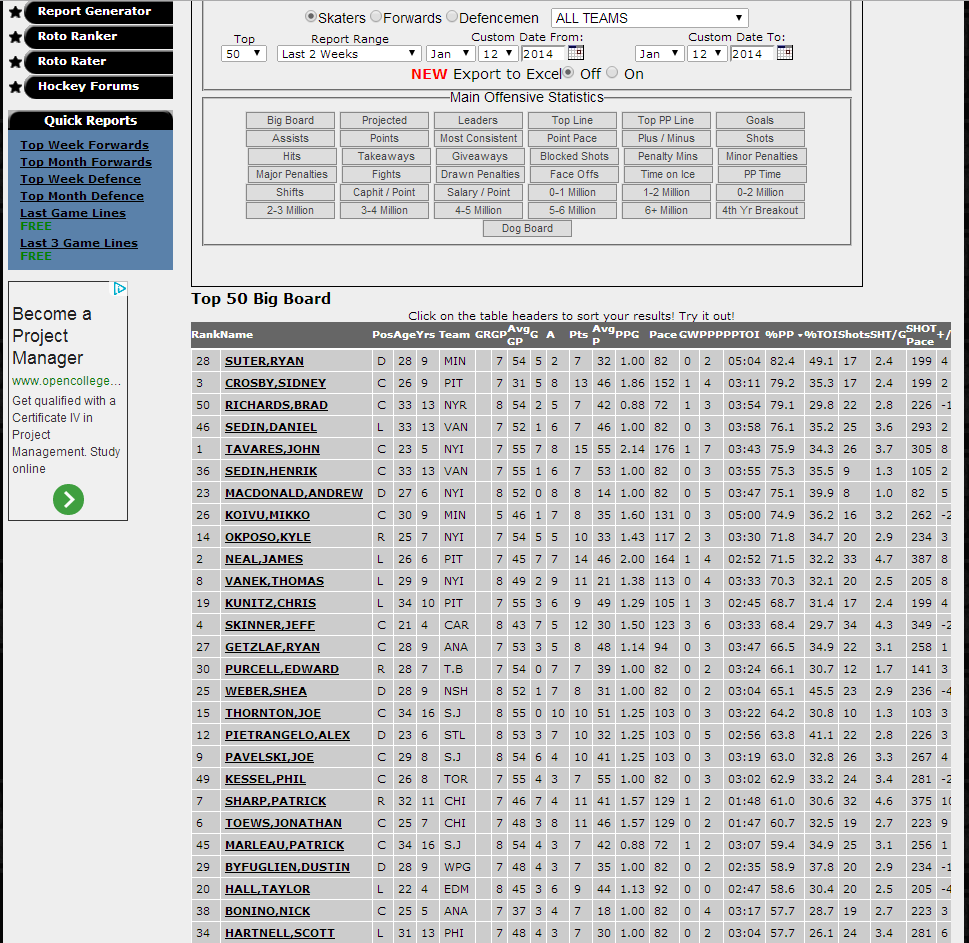Open player THORNTON,JOE
This screenshot has width=969, height=943.
coord(273,713)
